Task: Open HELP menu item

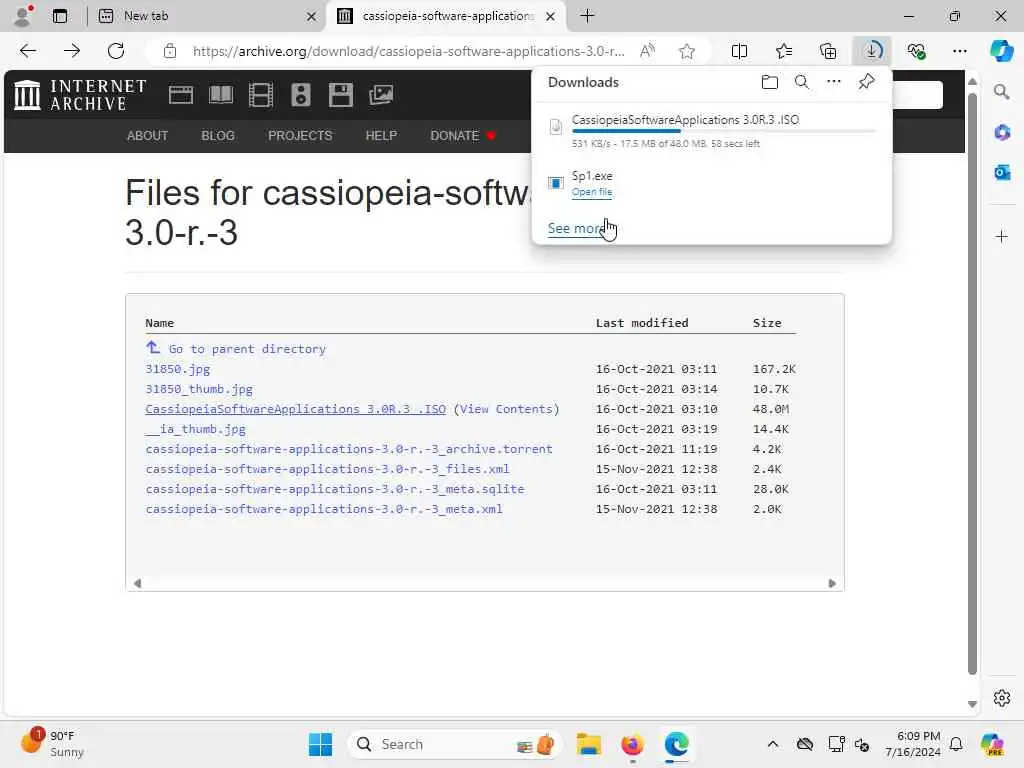Action: (381, 136)
